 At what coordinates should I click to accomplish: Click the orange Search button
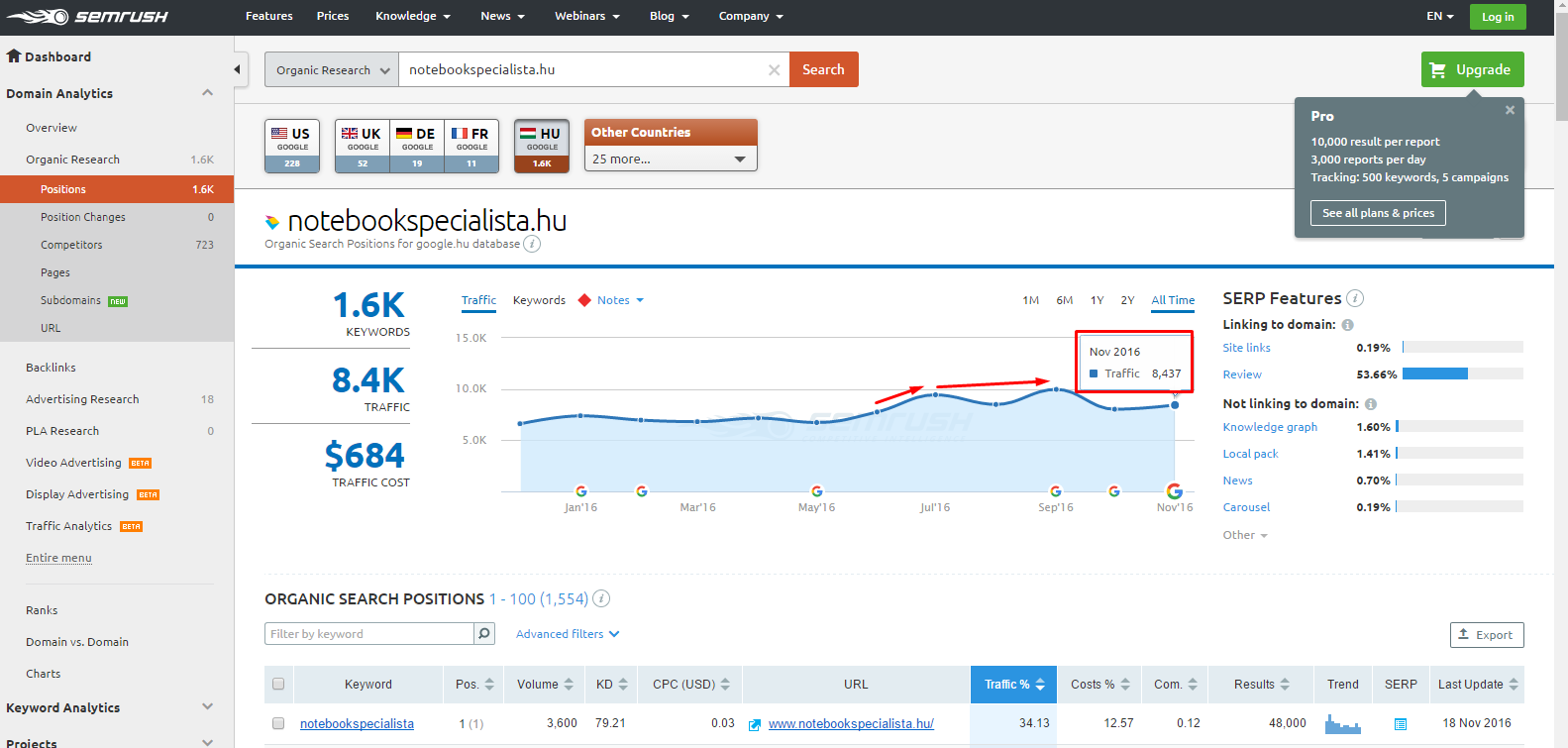click(x=824, y=69)
